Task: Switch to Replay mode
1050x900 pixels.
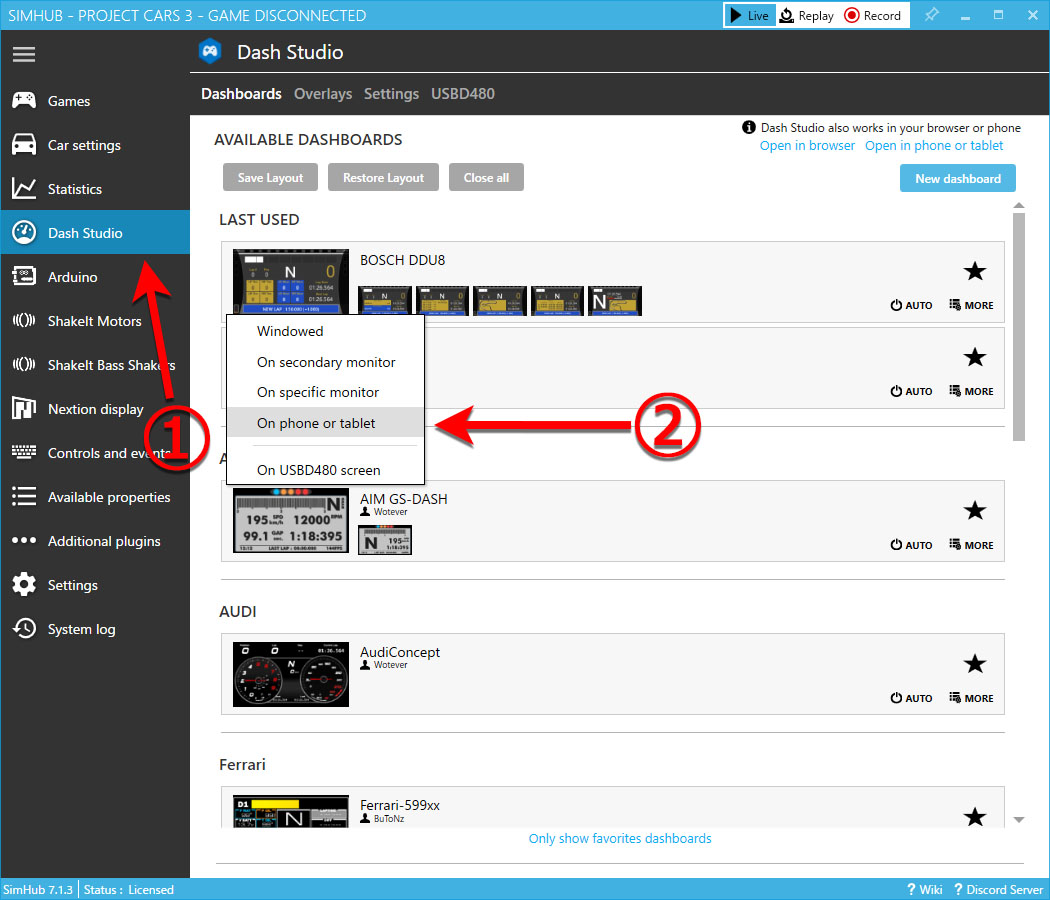Action: click(x=807, y=15)
